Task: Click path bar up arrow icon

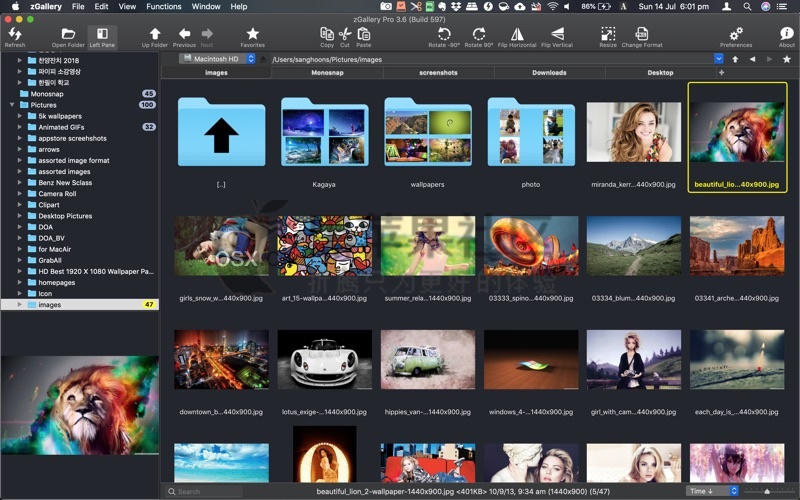Action: pyautogui.click(x=735, y=59)
